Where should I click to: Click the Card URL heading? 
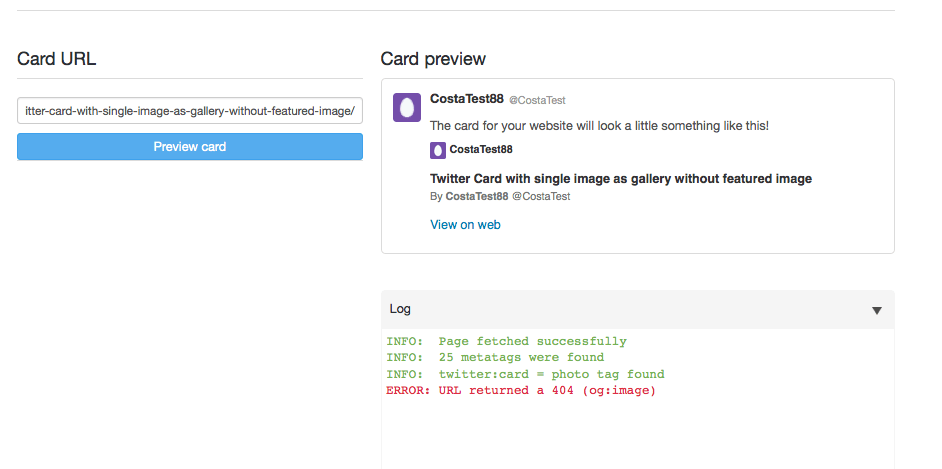pos(56,59)
